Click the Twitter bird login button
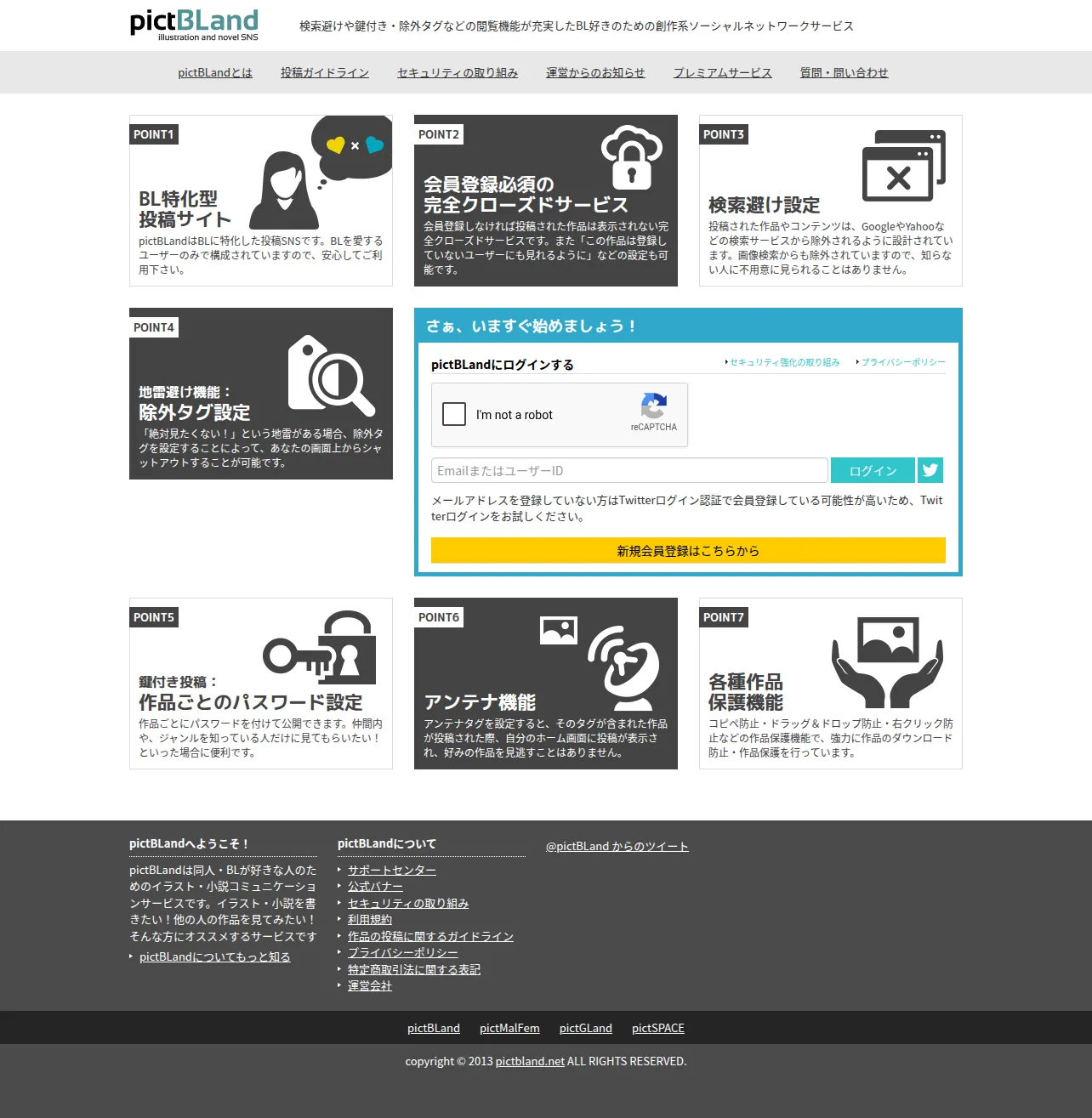The image size is (1092, 1118). click(930, 470)
